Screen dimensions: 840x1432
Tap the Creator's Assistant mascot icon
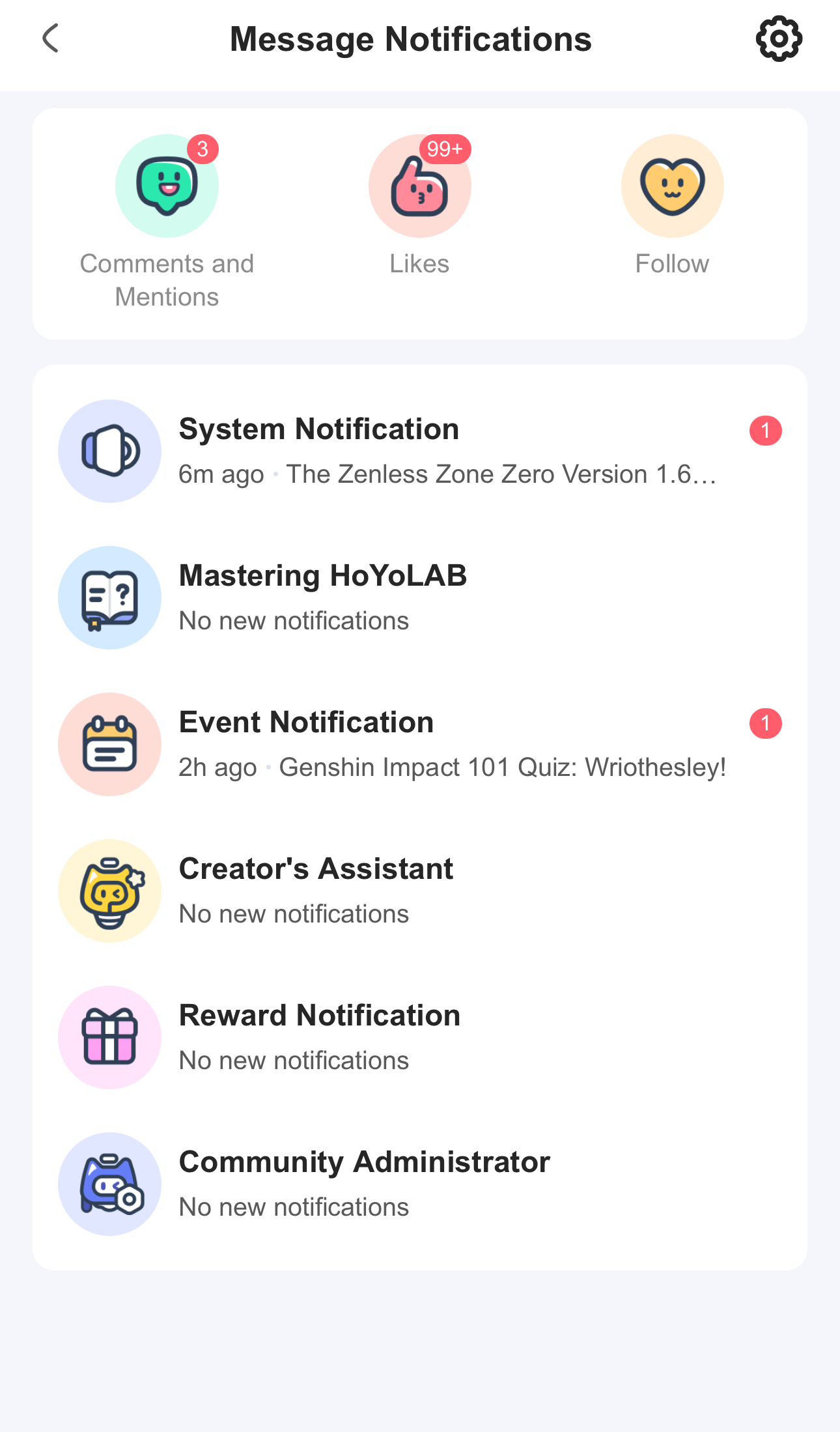click(x=109, y=891)
